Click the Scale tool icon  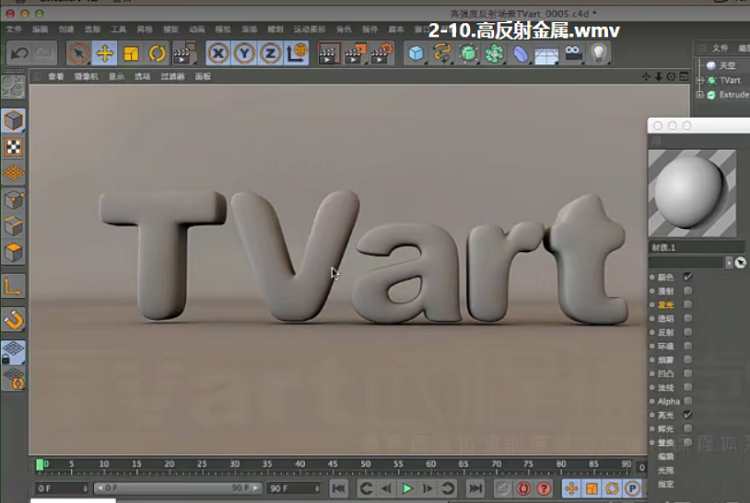pyautogui.click(x=131, y=53)
